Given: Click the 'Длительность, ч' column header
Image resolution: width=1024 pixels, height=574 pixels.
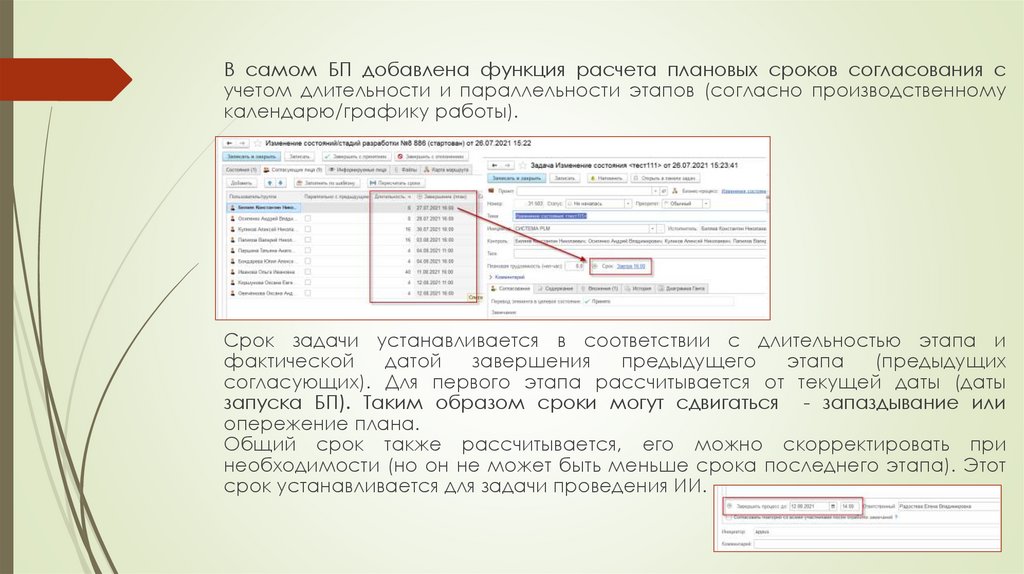Looking at the screenshot, I should (392, 196).
